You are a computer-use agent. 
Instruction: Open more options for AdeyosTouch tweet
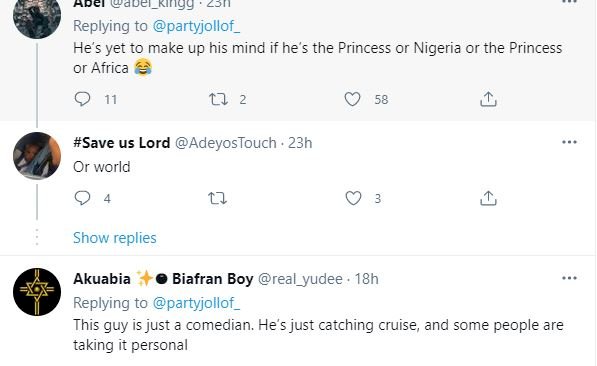(569, 142)
